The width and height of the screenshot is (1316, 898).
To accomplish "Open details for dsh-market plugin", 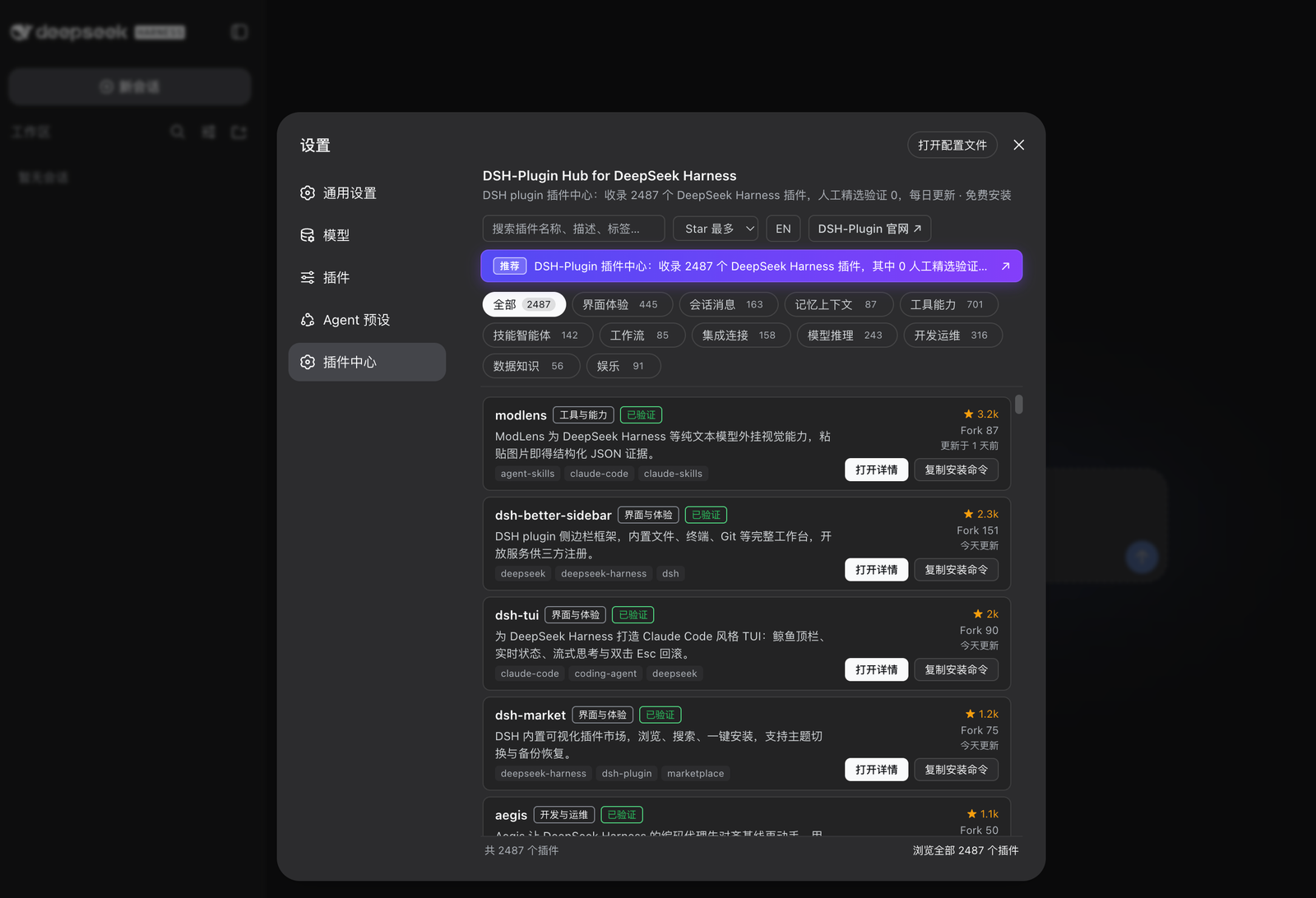I will coord(876,770).
